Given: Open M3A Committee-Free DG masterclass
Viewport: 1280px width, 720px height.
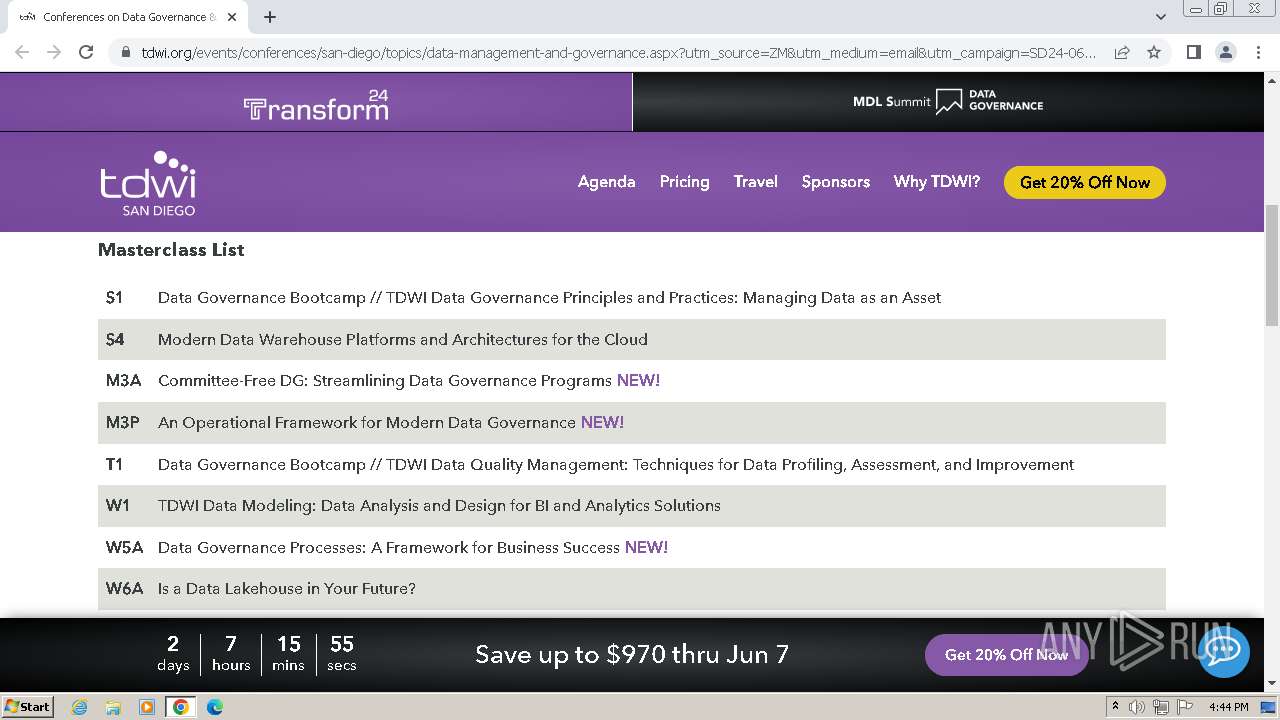Looking at the screenshot, I should [x=385, y=381].
